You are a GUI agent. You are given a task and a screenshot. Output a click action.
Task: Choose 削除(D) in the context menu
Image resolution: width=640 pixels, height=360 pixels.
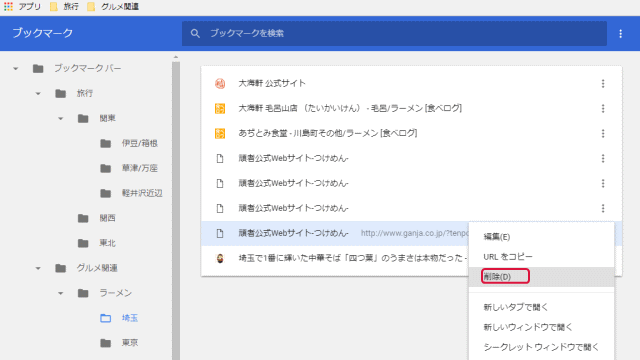click(x=542, y=277)
